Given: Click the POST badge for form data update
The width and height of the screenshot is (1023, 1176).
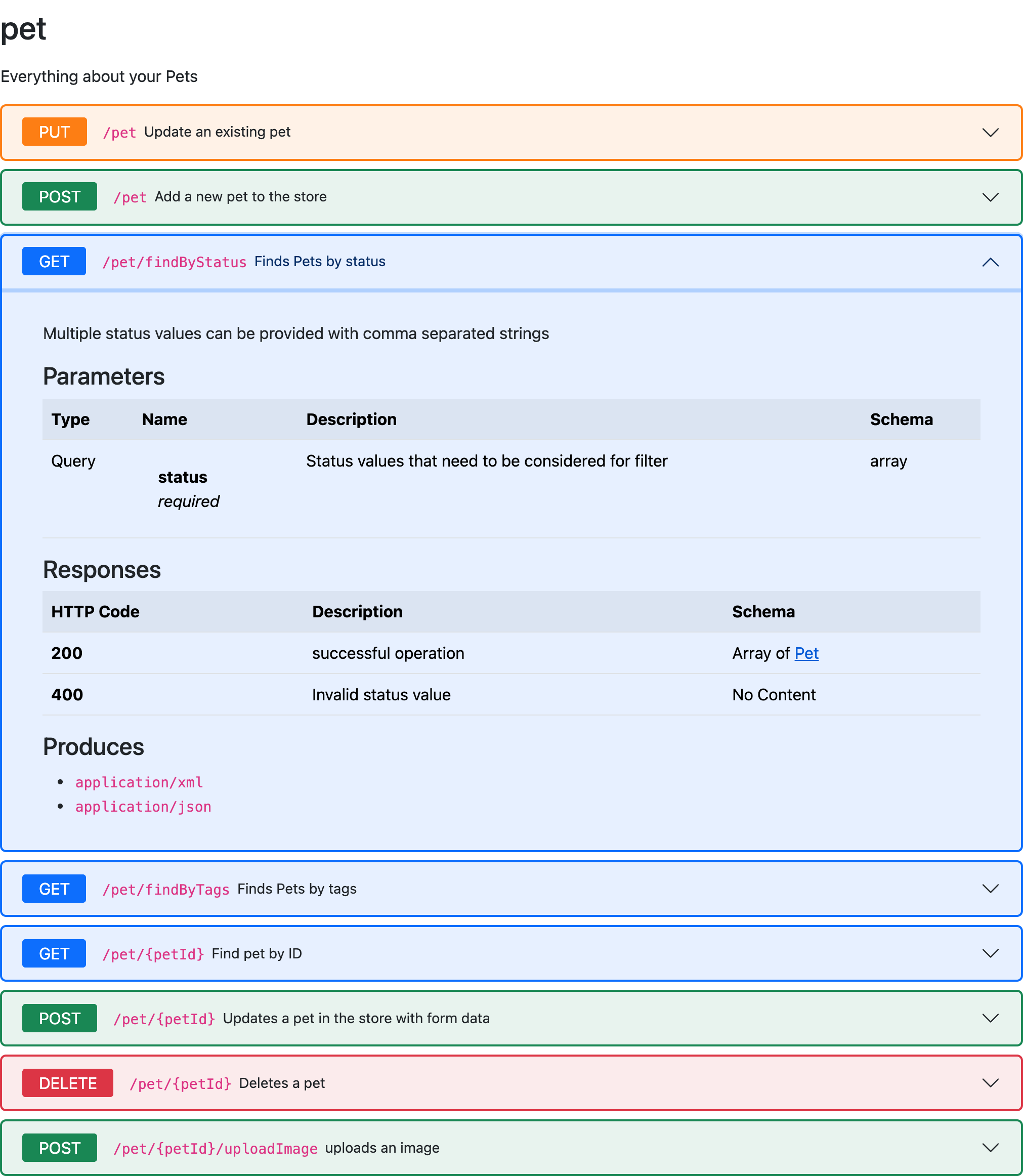Looking at the screenshot, I should [x=59, y=1019].
